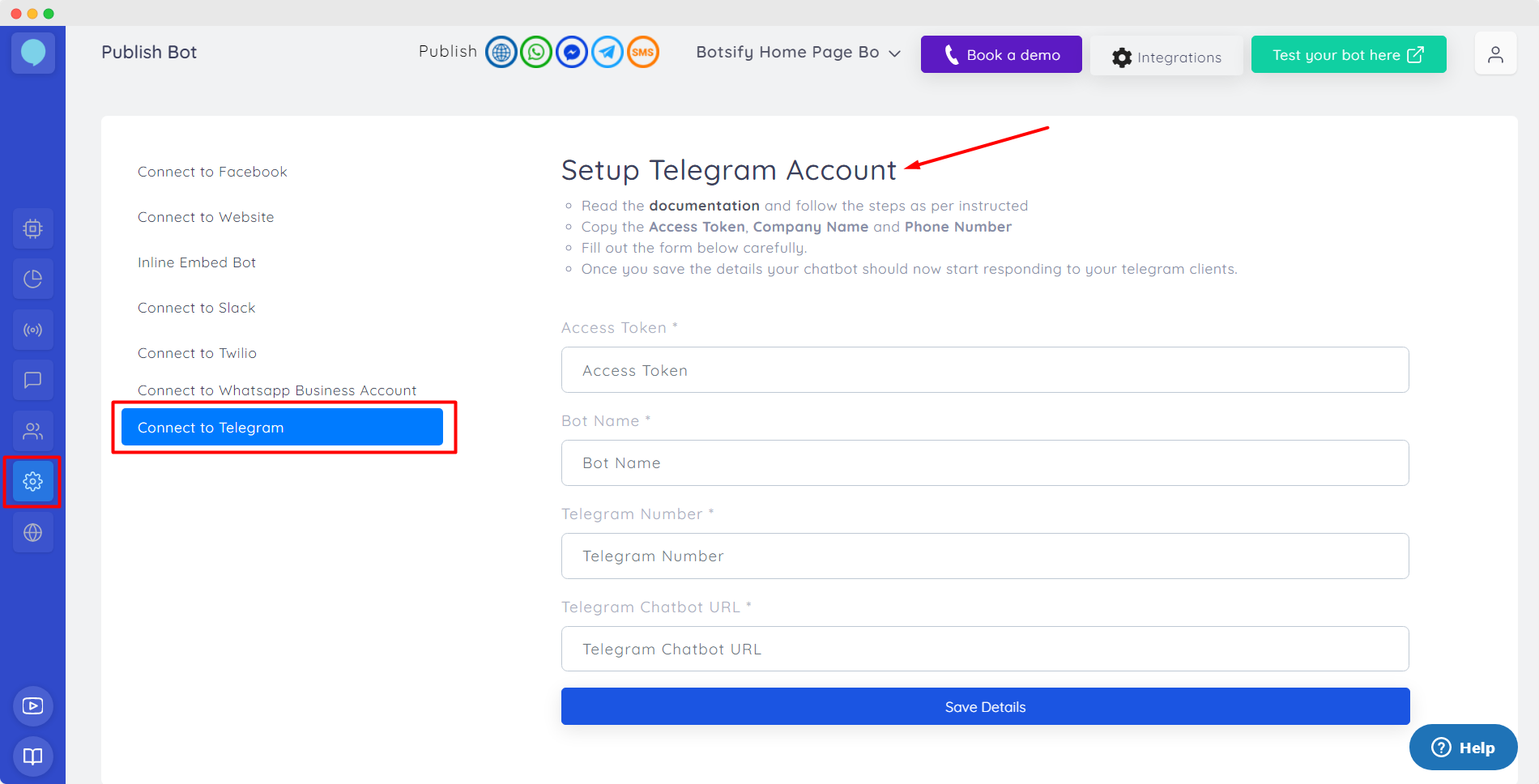The width and height of the screenshot is (1539, 784).
Task: Open the users sidebar icon
Action: (x=33, y=431)
